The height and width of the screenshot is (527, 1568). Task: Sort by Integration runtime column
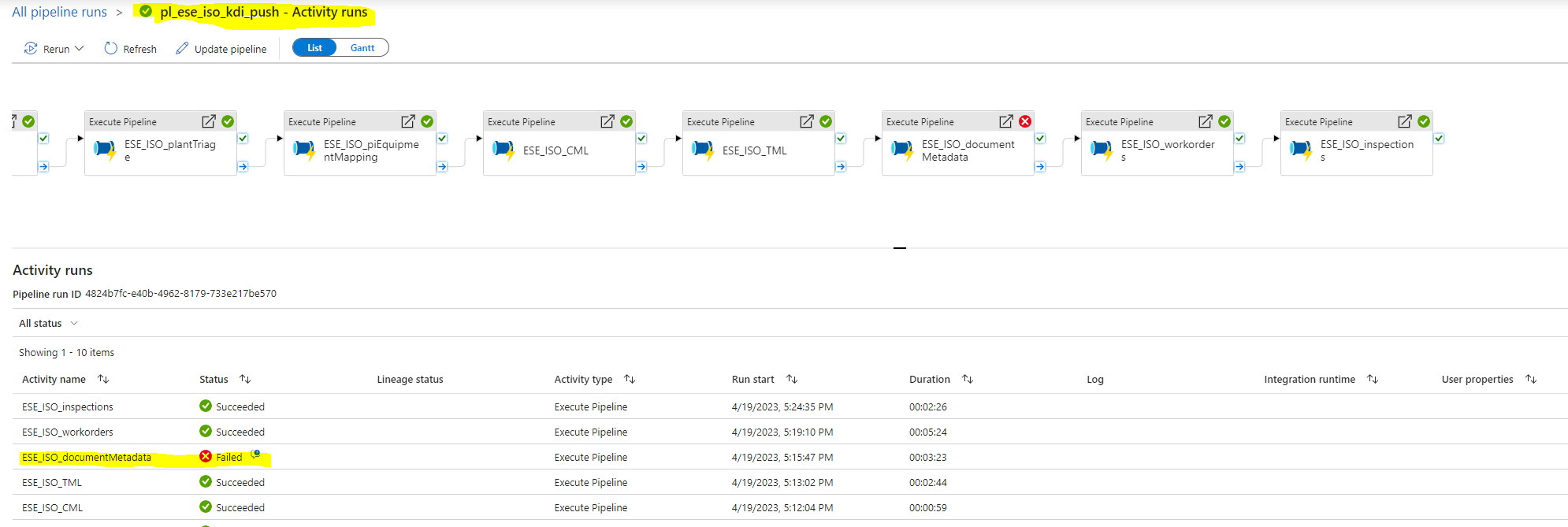[1373, 380]
